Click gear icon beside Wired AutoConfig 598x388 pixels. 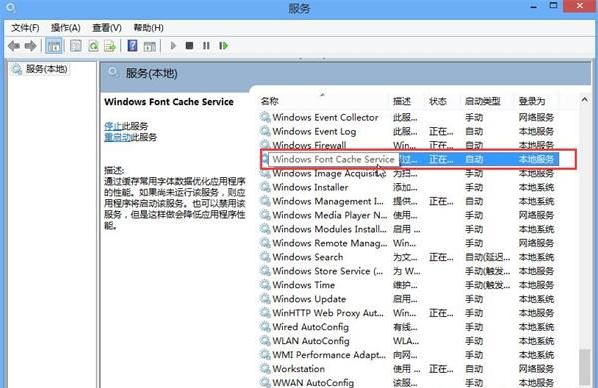(x=265, y=327)
